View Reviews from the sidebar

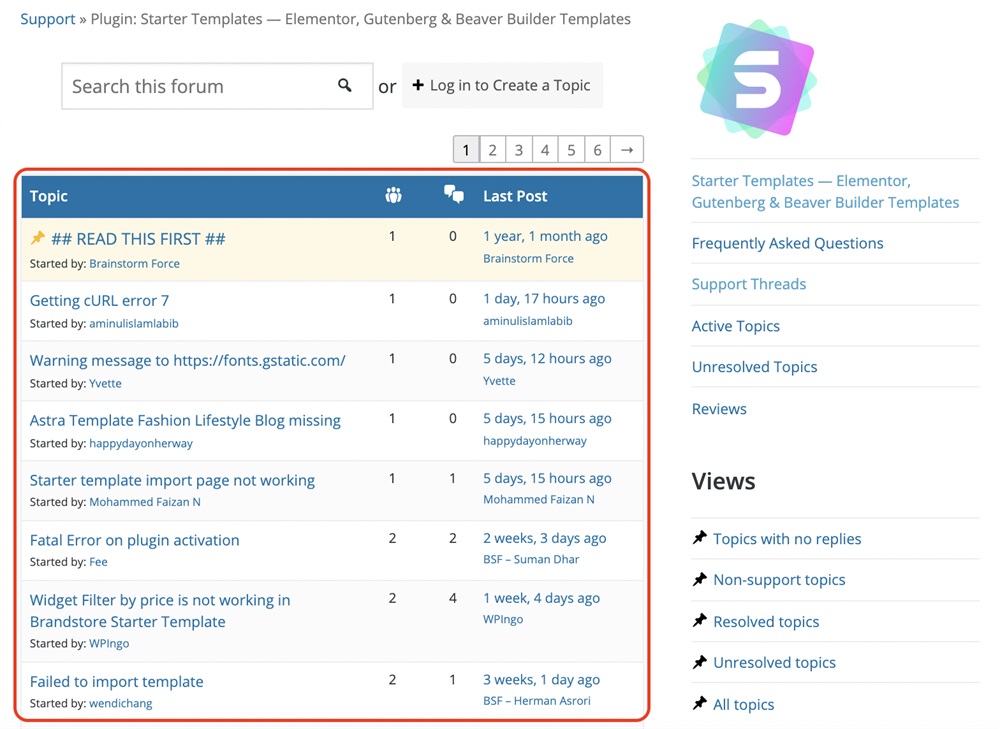719,409
